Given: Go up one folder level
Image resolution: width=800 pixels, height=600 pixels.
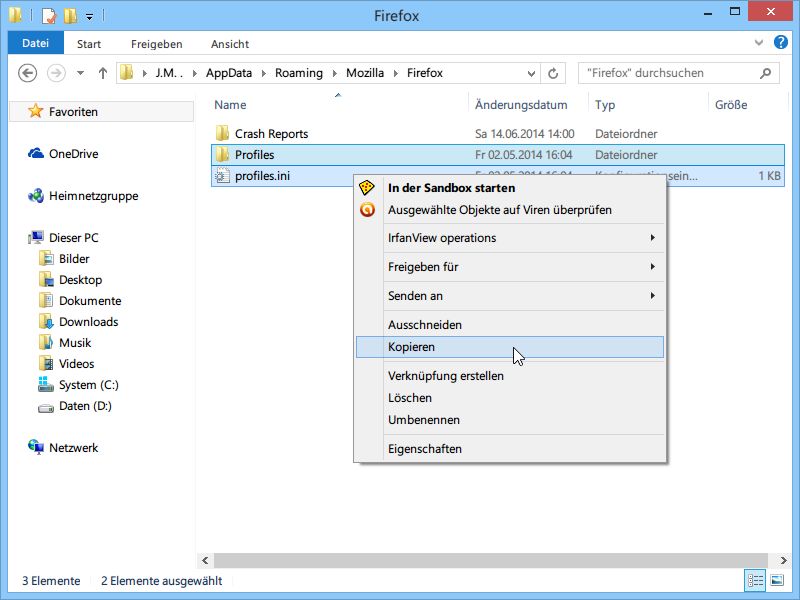Looking at the screenshot, I should tap(103, 73).
